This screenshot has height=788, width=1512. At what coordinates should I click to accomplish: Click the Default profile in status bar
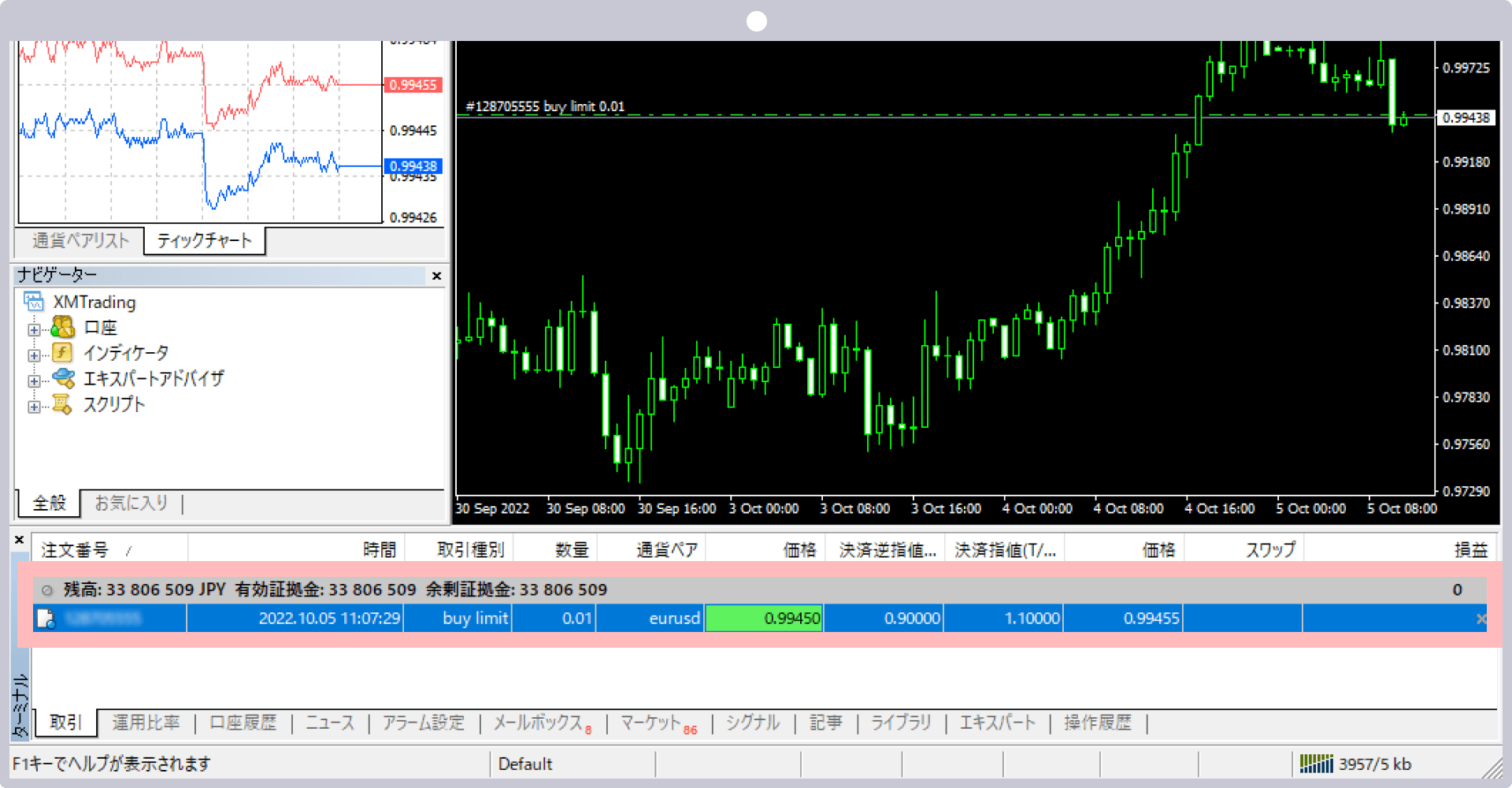(x=525, y=764)
